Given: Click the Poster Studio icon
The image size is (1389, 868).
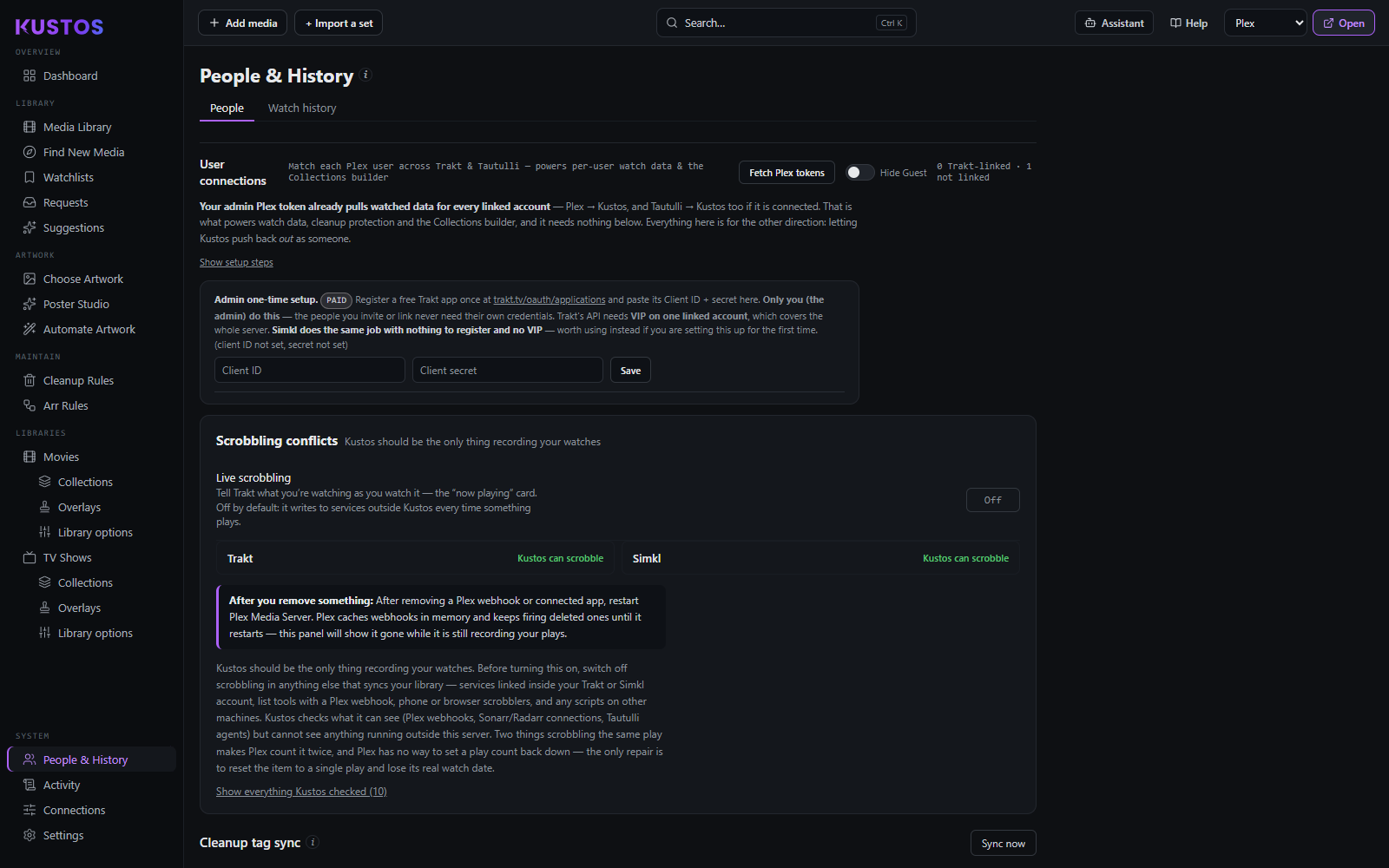Looking at the screenshot, I should (30, 304).
